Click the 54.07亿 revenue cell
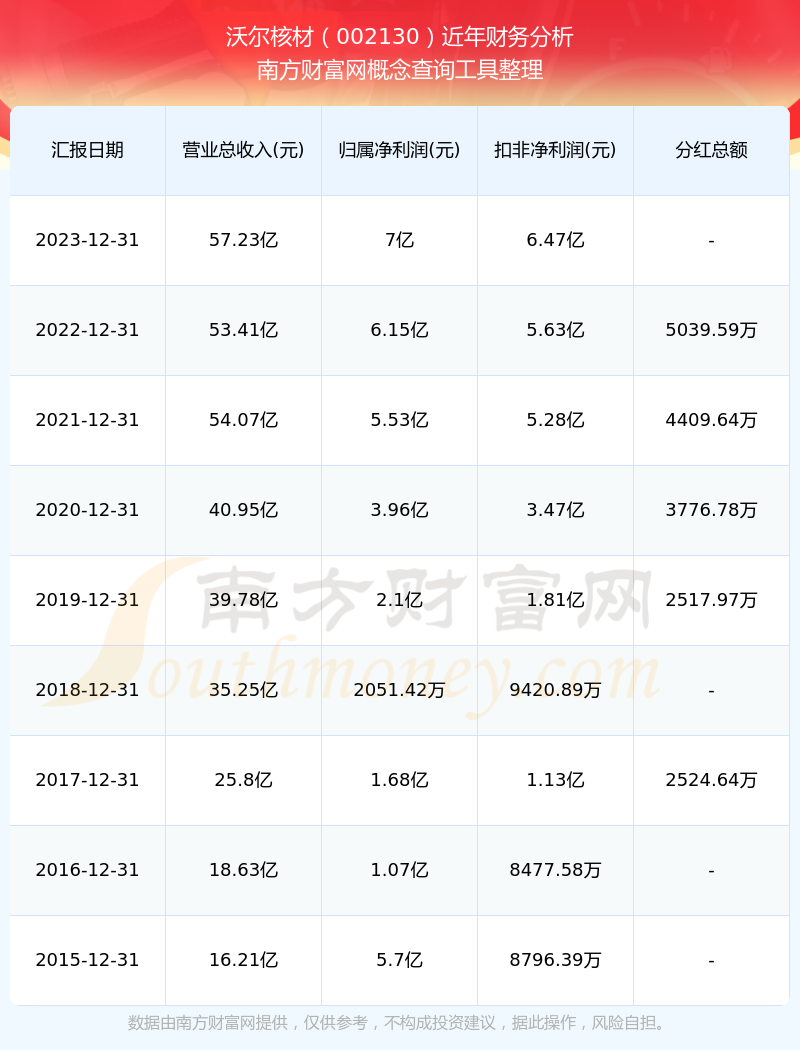800x1050 pixels. point(244,421)
